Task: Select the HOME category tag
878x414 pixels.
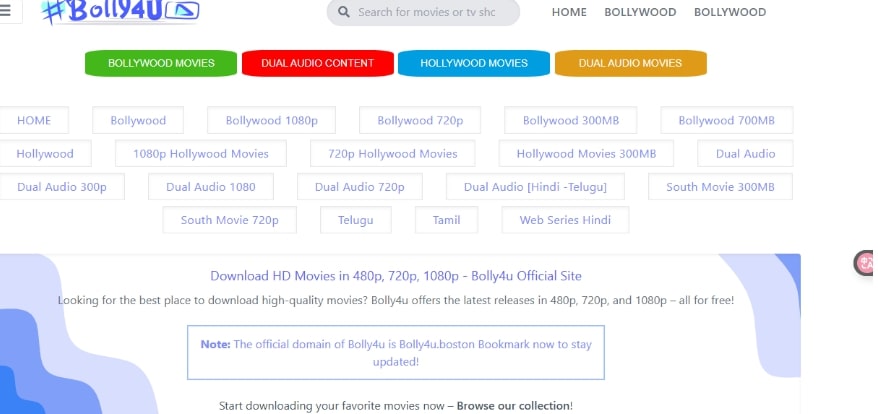Action: click(34, 120)
